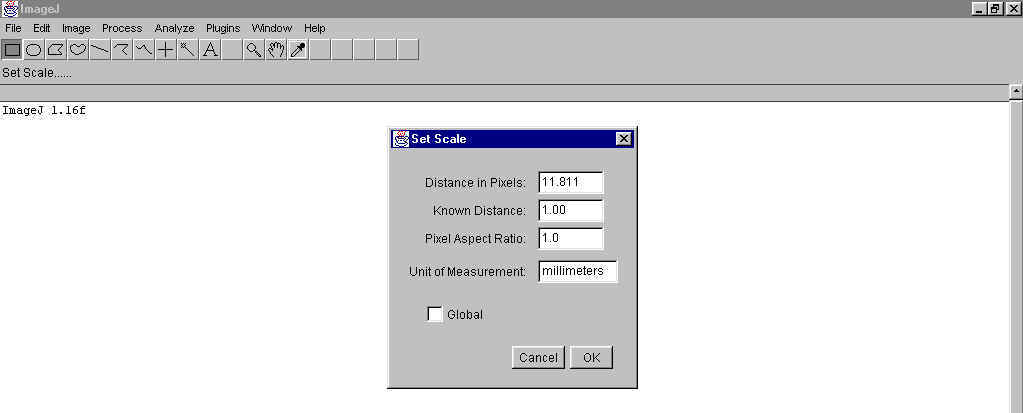Minimize the ImageJ window
This screenshot has width=1023, height=413.
979,8
